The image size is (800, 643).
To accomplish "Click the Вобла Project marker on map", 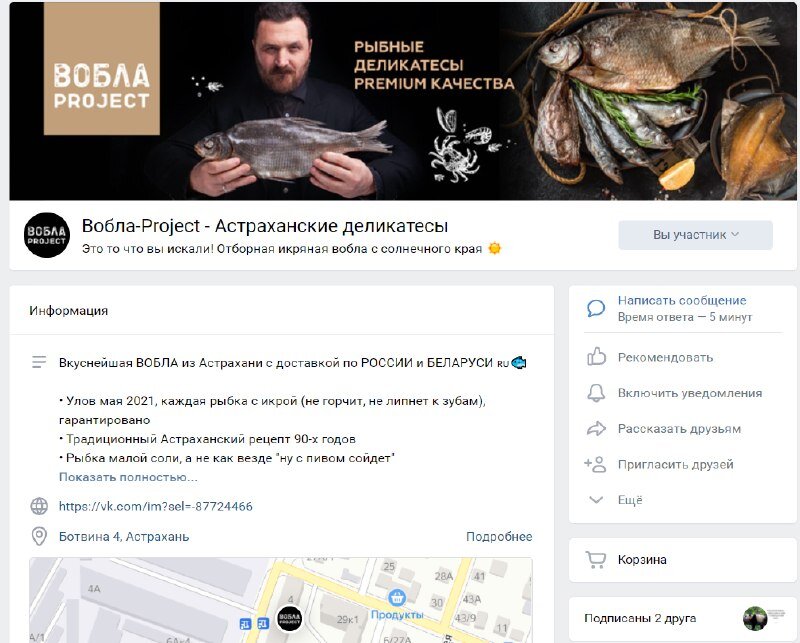I will click(x=289, y=619).
